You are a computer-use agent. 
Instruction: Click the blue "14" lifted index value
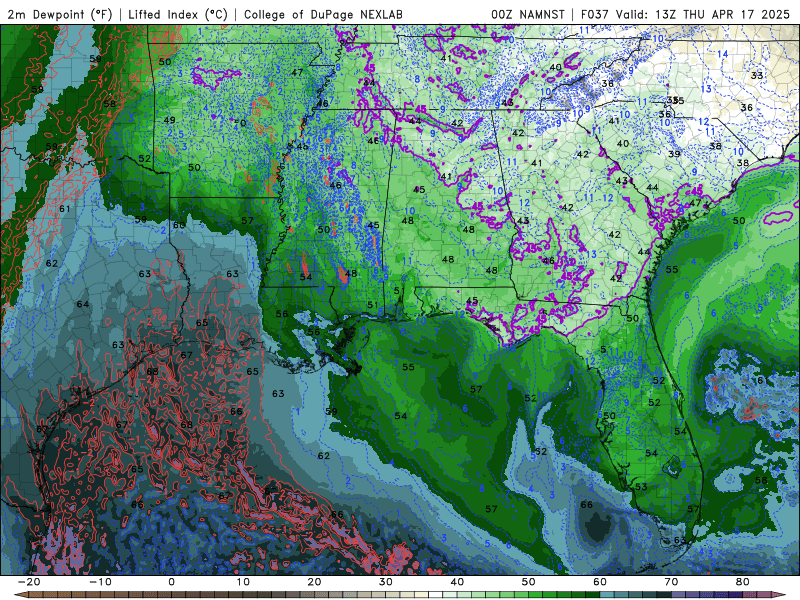pyautogui.click(x=722, y=54)
